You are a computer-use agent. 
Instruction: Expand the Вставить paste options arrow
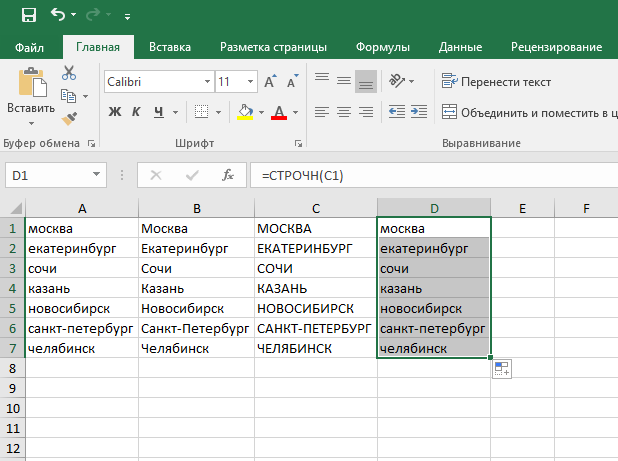(x=31, y=123)
